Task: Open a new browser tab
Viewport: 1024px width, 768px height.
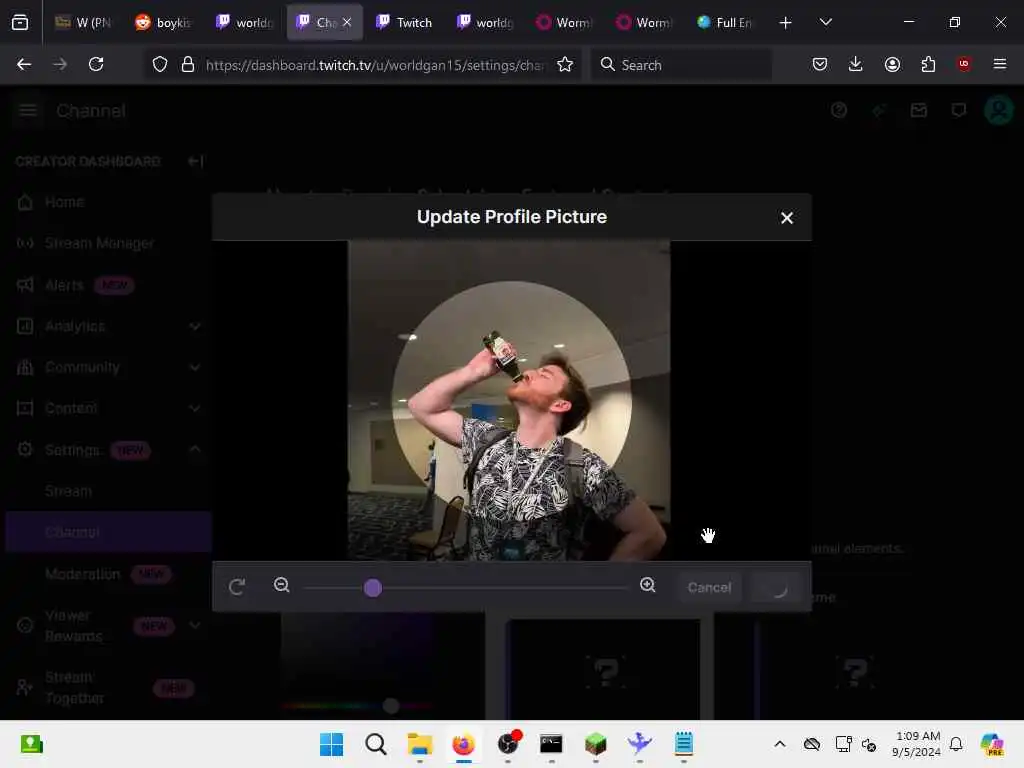Action: point(785,22)
